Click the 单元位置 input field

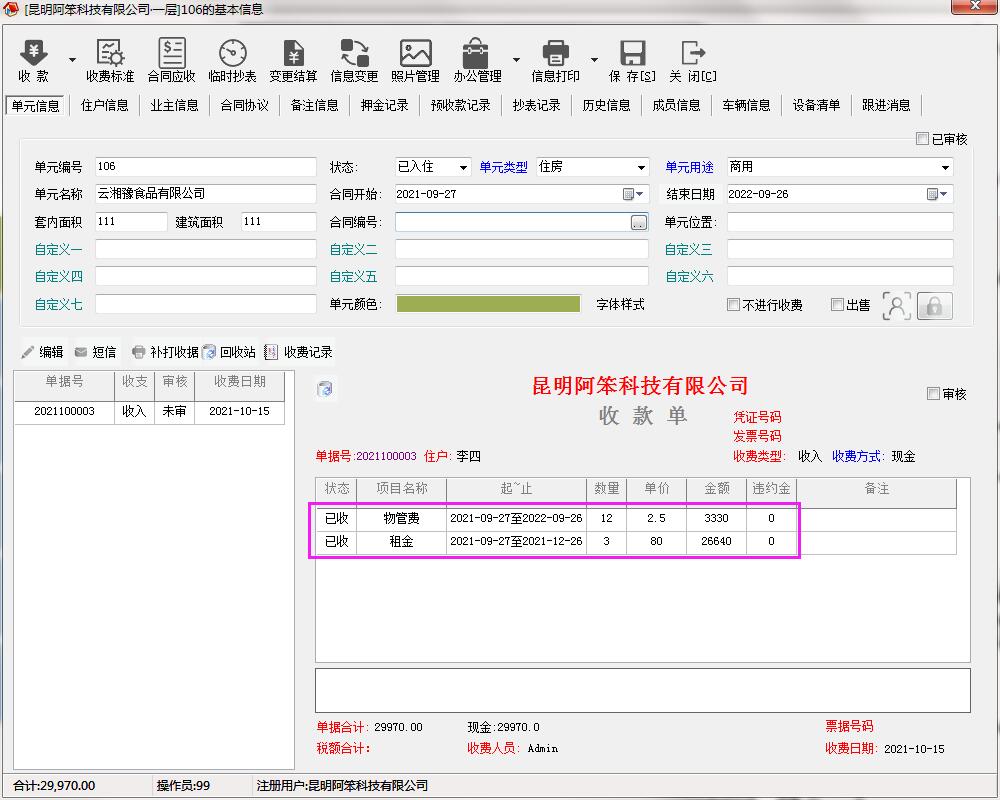tap(840, 222)
